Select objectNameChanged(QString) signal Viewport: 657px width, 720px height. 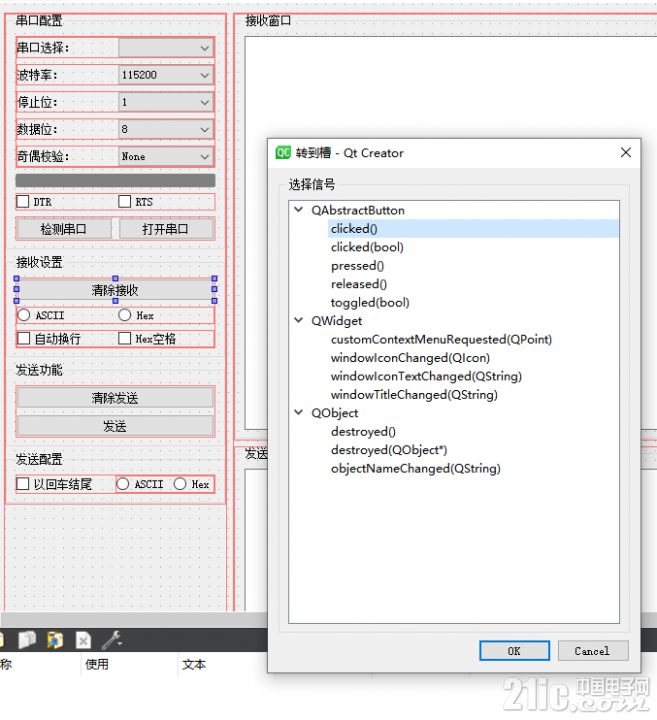click(416, 468)
